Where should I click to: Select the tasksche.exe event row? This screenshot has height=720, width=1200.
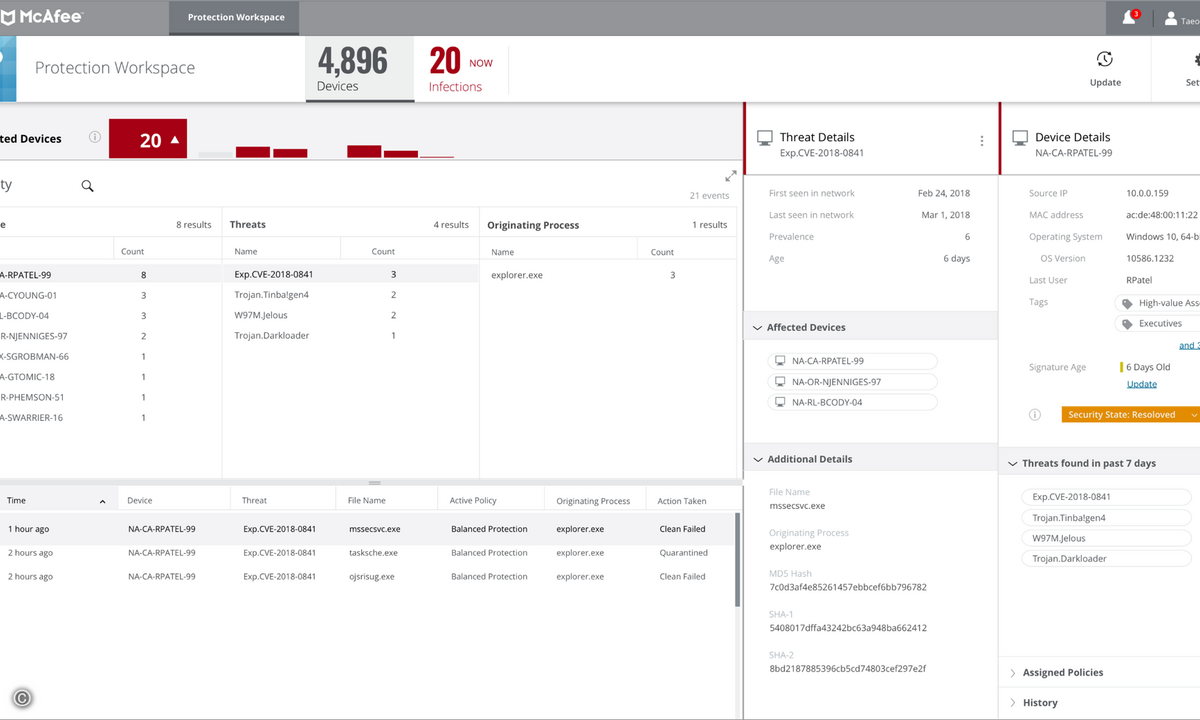click(x=367, y=553)
